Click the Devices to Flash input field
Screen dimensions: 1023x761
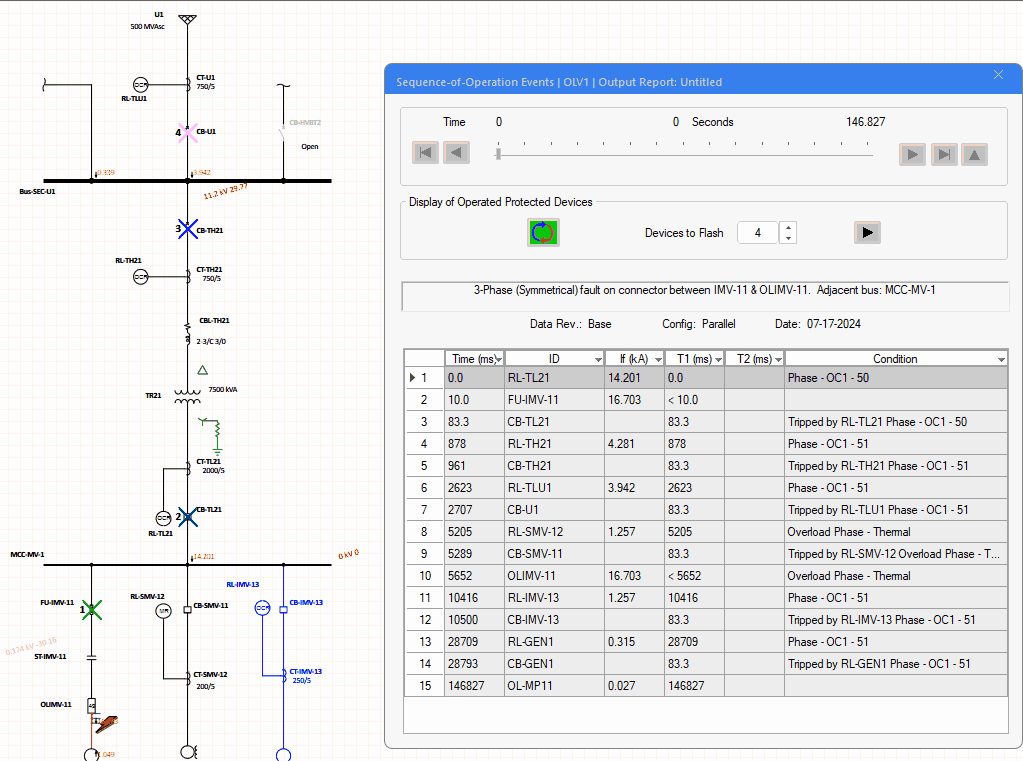tap(757, 233)
